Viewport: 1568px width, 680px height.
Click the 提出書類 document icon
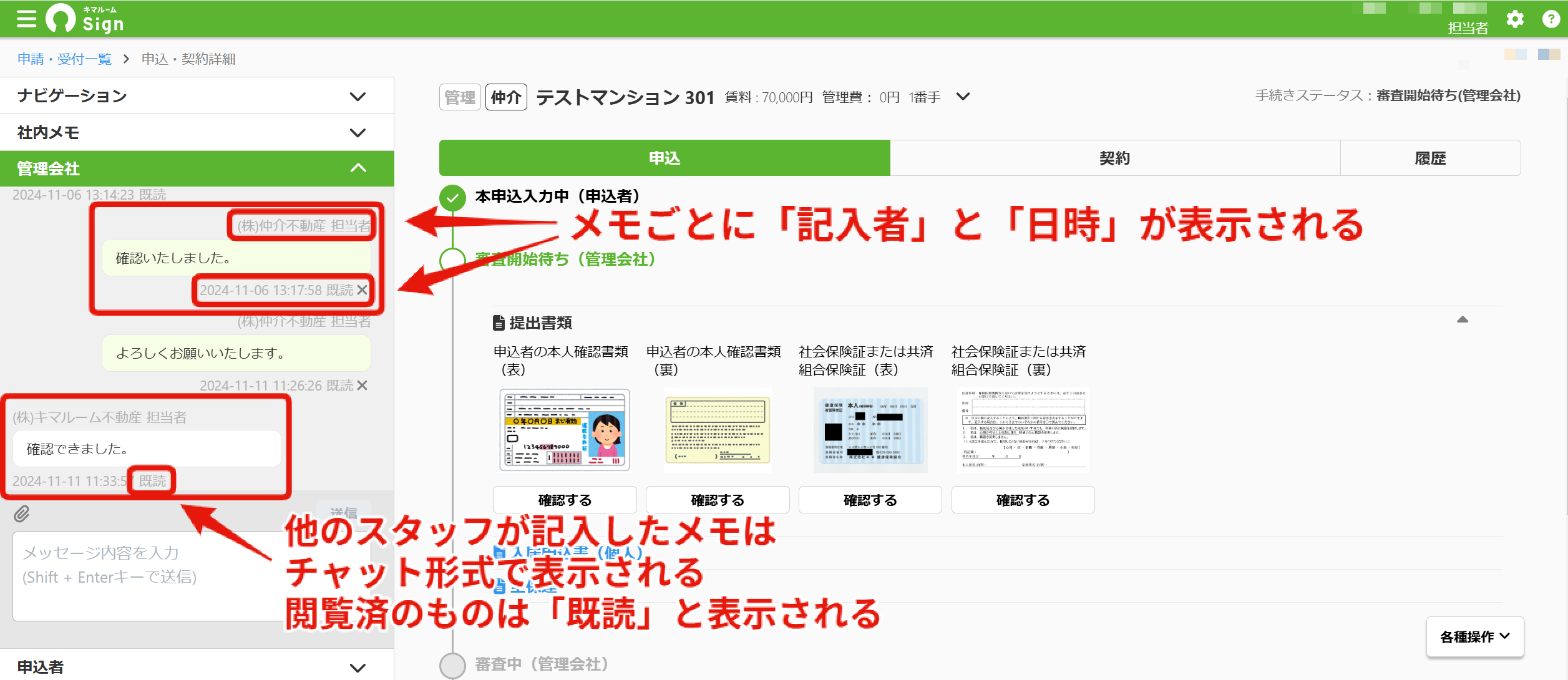pyautogui.click(x=499, y=323)
